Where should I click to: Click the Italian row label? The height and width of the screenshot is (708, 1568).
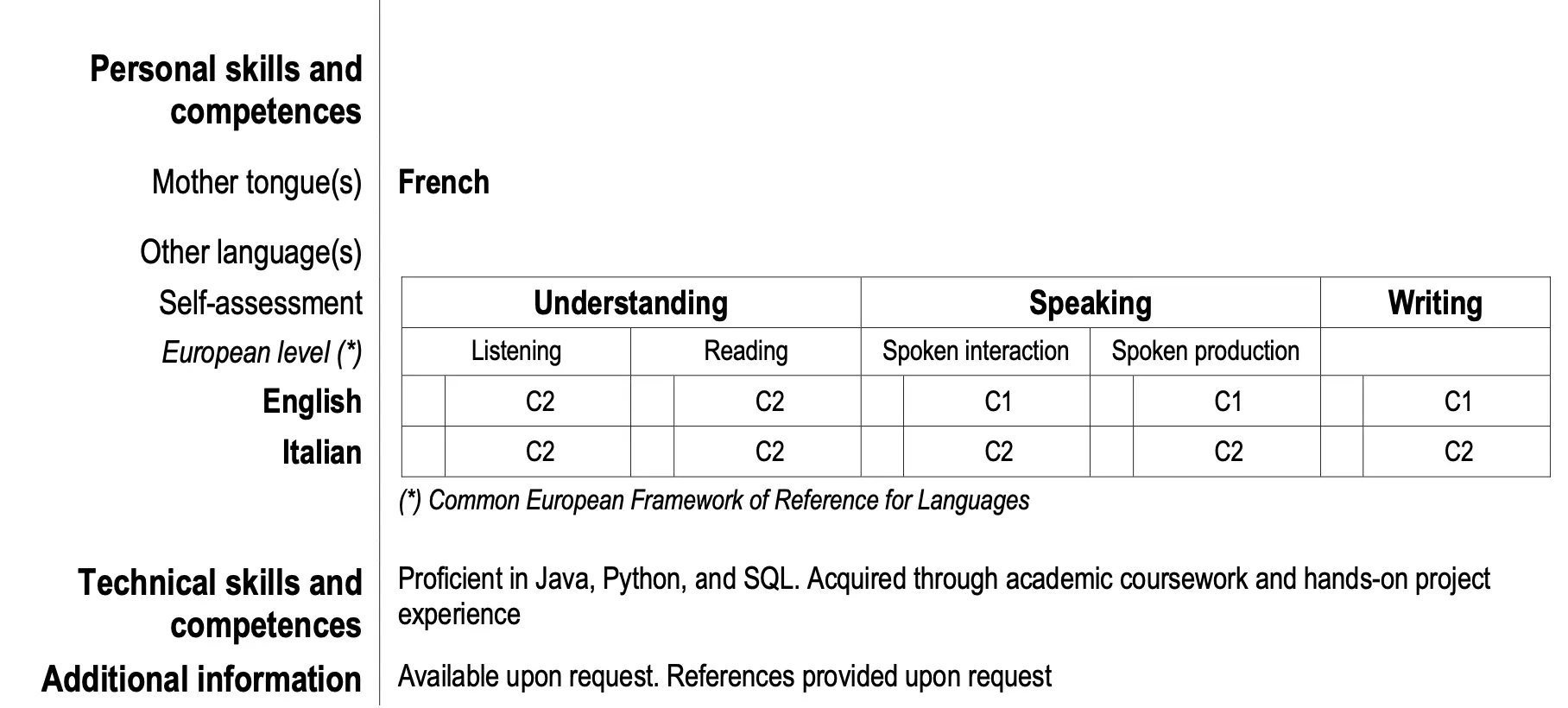(x=321, y=452)
